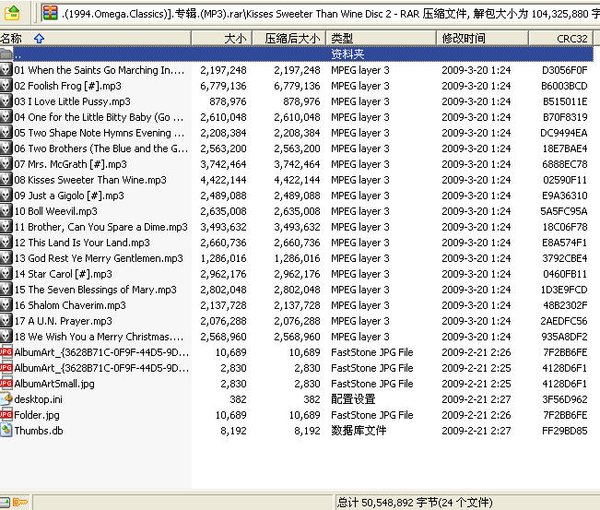Select file name 17 A U.N. Prayer.mp3
The width and height of the screenshot is (600, 510).
tap(63, 321)
